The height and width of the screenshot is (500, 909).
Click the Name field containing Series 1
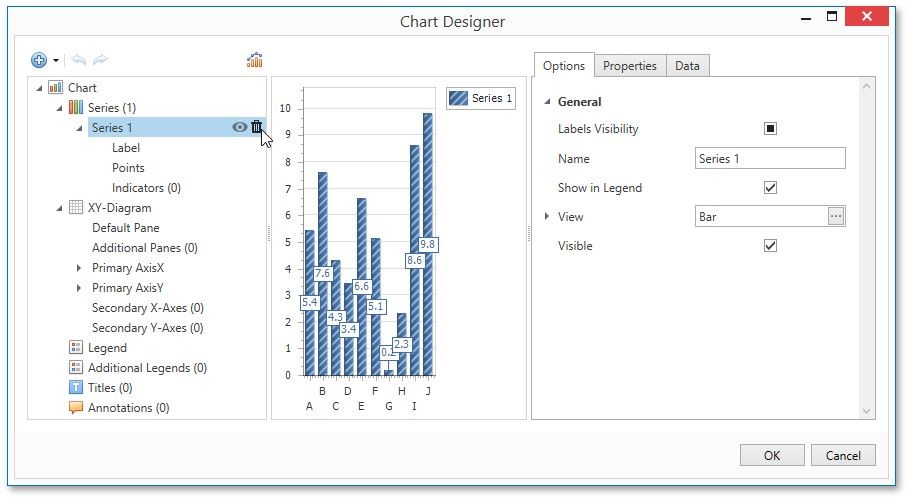pos(769,158)
